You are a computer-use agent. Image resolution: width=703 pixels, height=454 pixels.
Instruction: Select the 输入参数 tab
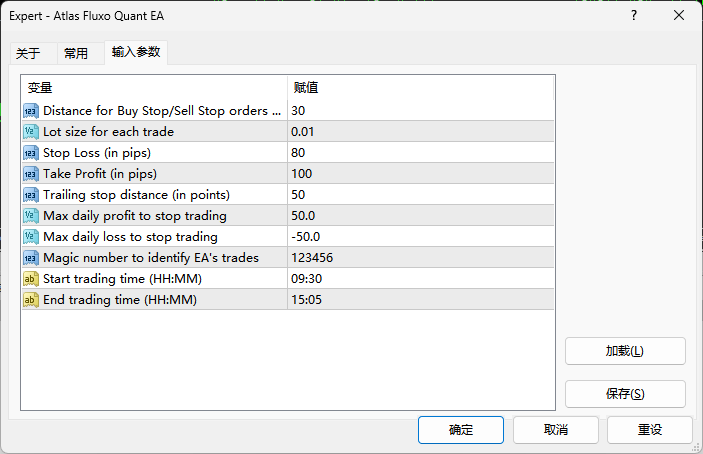coord(136,52)
